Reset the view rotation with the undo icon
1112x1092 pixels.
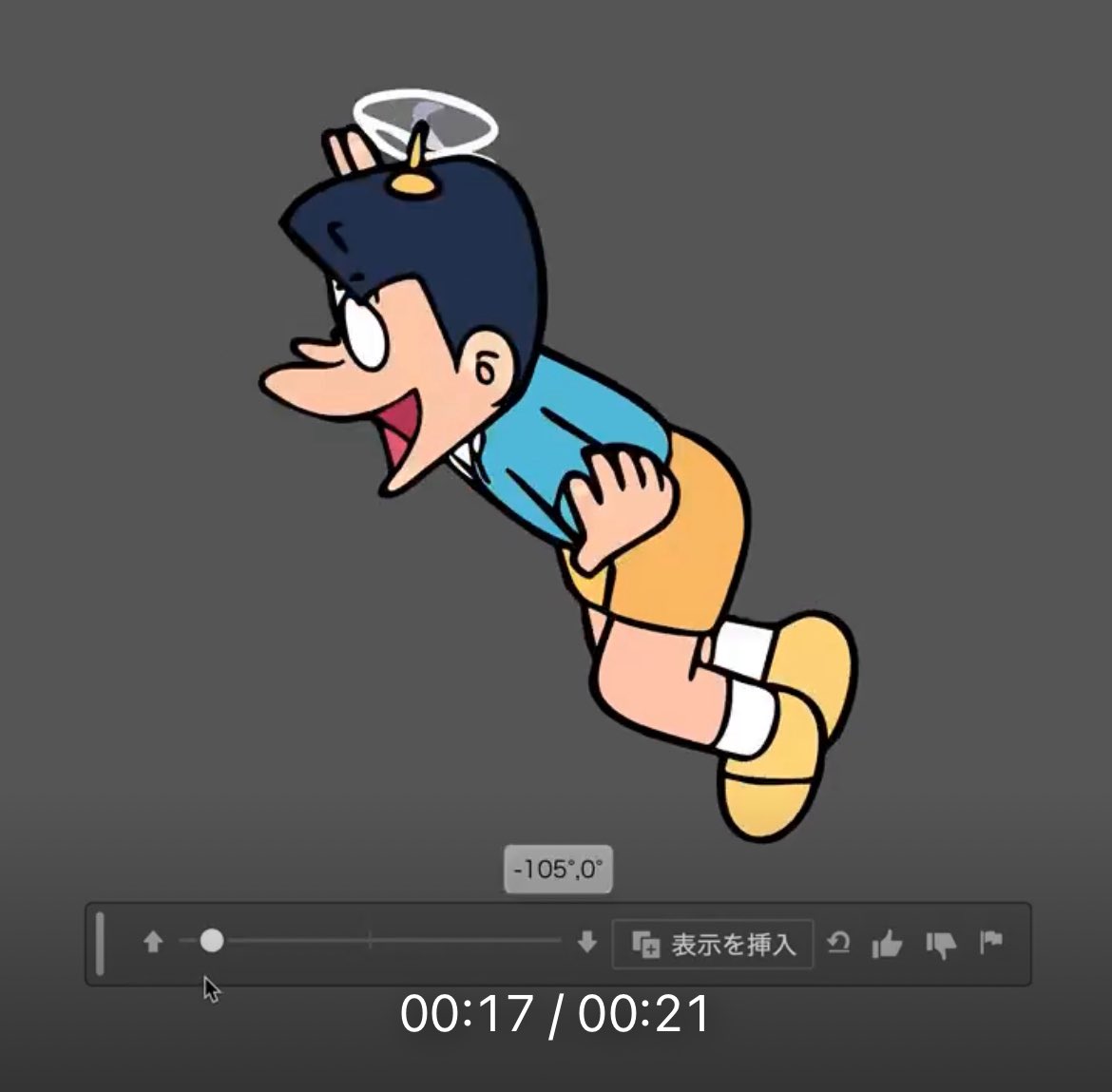pos(838,943)
